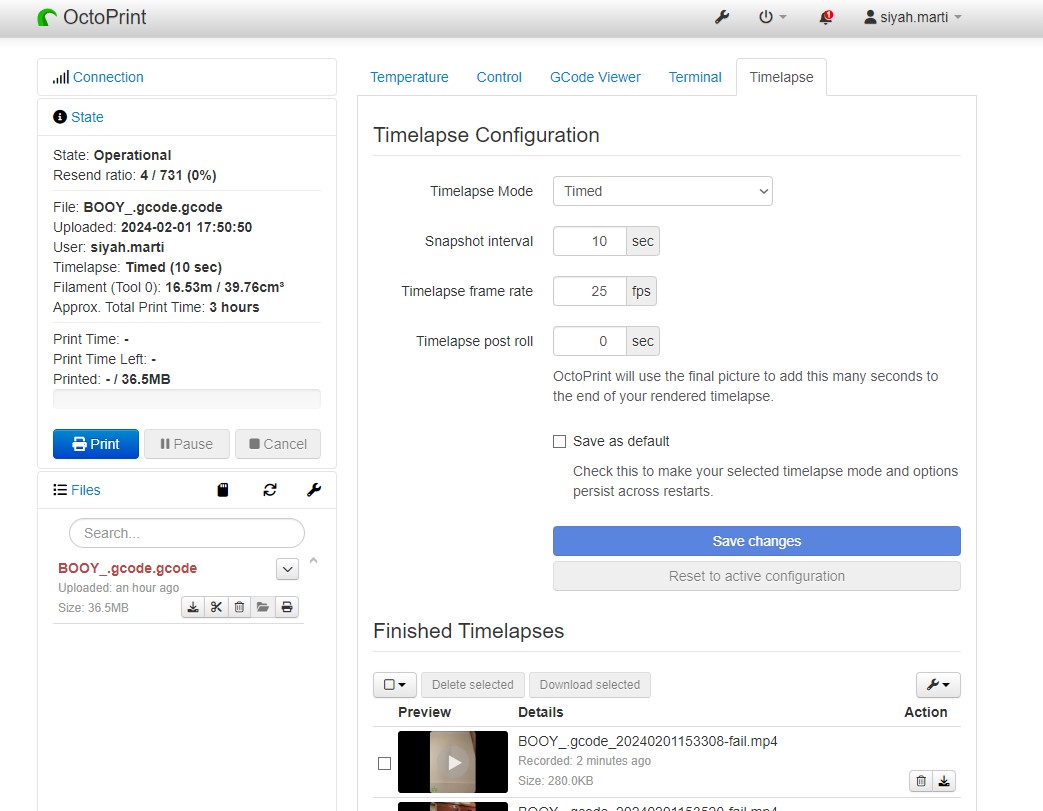Start printing with the Print button
Image resolution: width=1043 pixels, height=811 pixels.
click(x=96, y=444)
